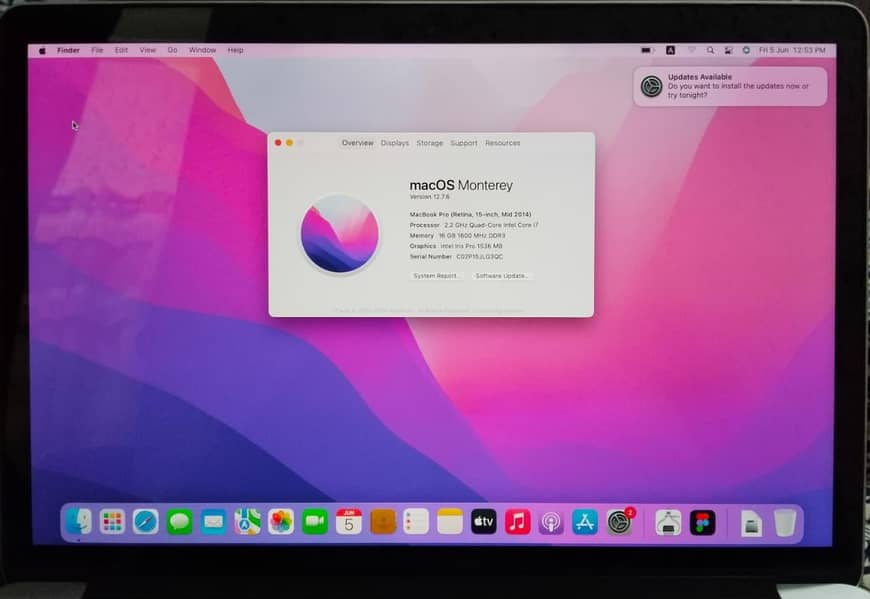This screenshot has height=599, width=870.
Task: Open the Help menu
Action: tap(235, 50)
